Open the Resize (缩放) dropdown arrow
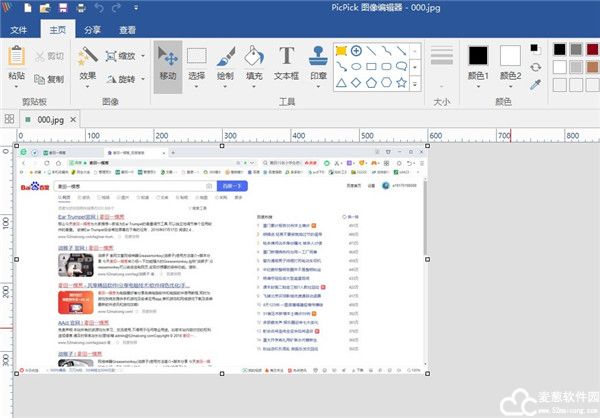 pos(141,57)
